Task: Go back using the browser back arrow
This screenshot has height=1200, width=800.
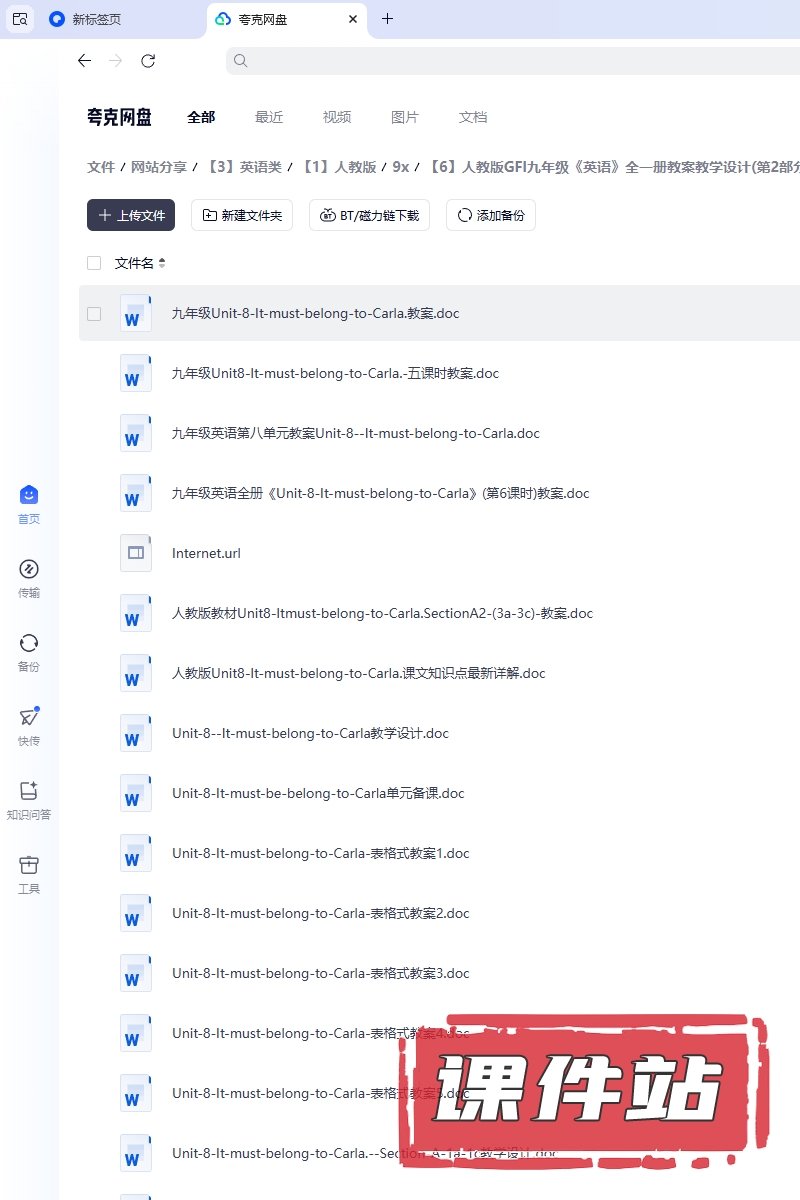Action: [x=84, y=61]
